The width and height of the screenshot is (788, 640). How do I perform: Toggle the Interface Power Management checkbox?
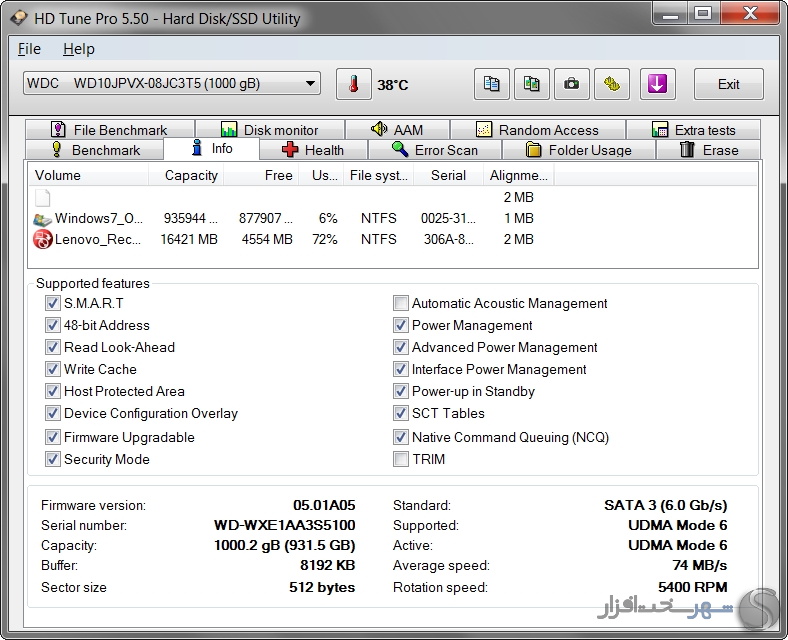[401, 370]
